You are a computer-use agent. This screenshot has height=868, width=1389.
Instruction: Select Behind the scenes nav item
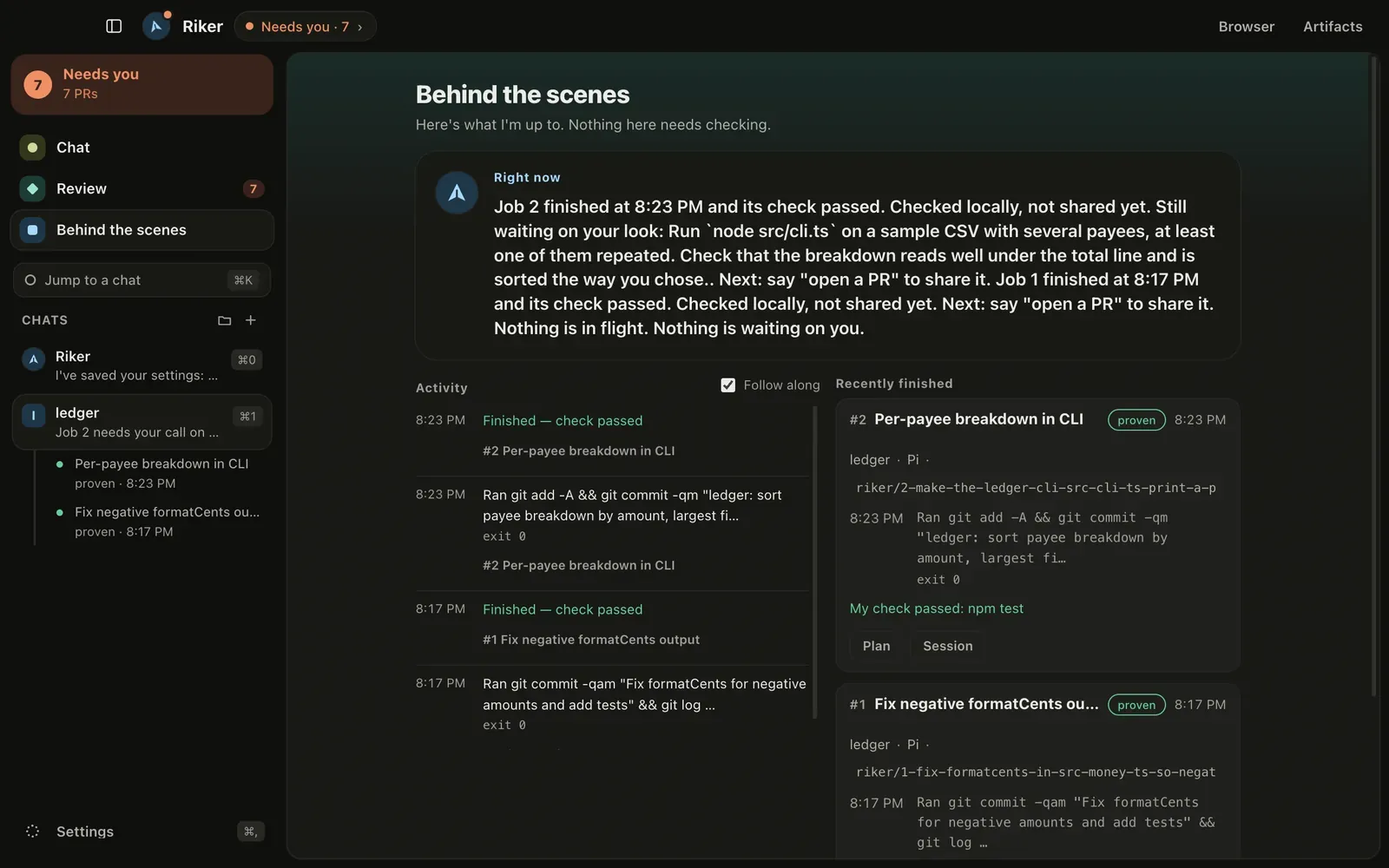tap(142, 230)
